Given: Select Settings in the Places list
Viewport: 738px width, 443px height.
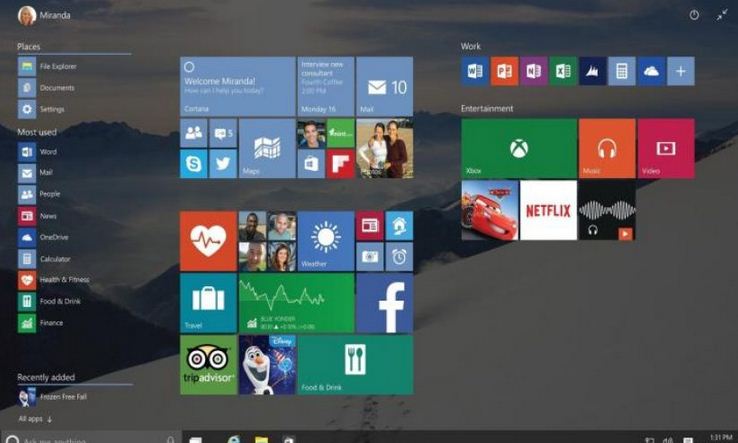Looking at the screenshot, I should [x=52, y=109].
